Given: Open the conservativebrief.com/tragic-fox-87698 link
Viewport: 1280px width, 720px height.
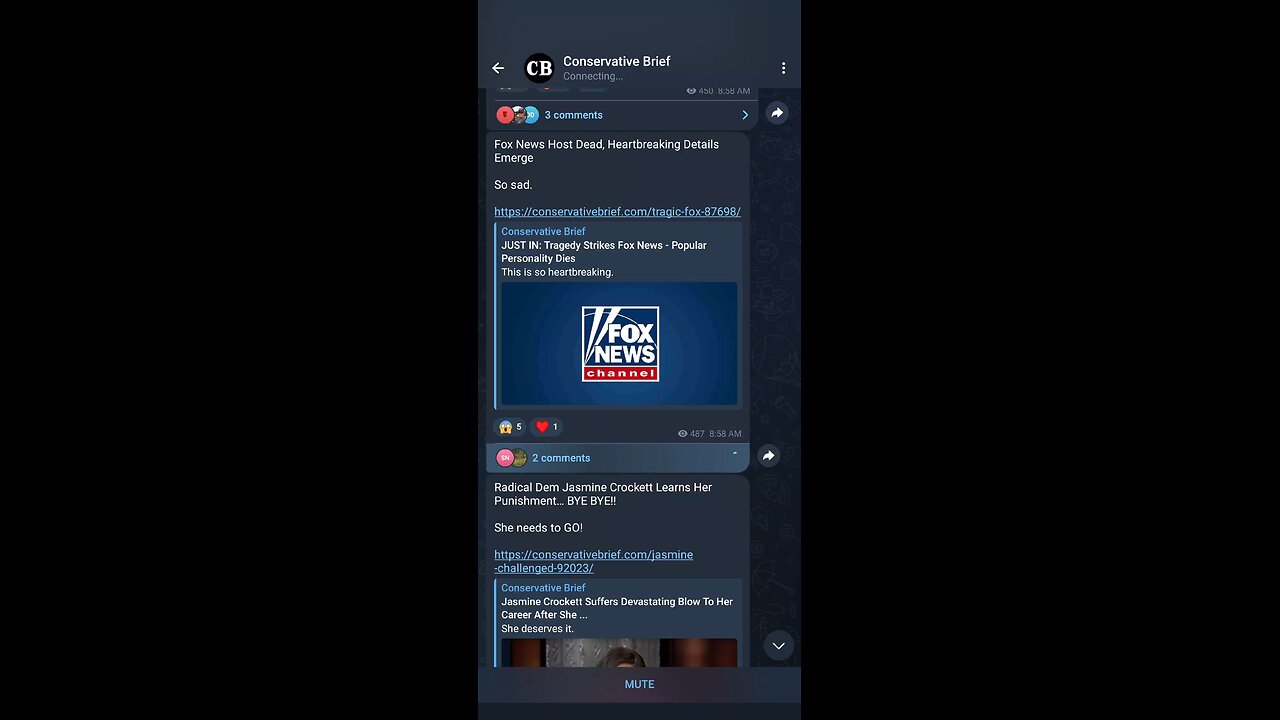Looking at the screenshot, I should [617, 212].
